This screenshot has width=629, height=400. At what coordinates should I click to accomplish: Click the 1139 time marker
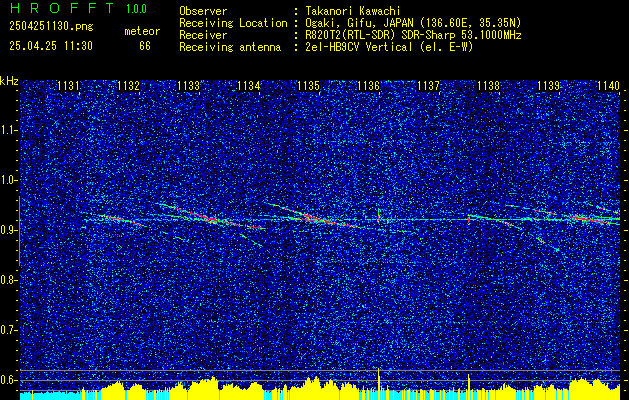[548, 85]
